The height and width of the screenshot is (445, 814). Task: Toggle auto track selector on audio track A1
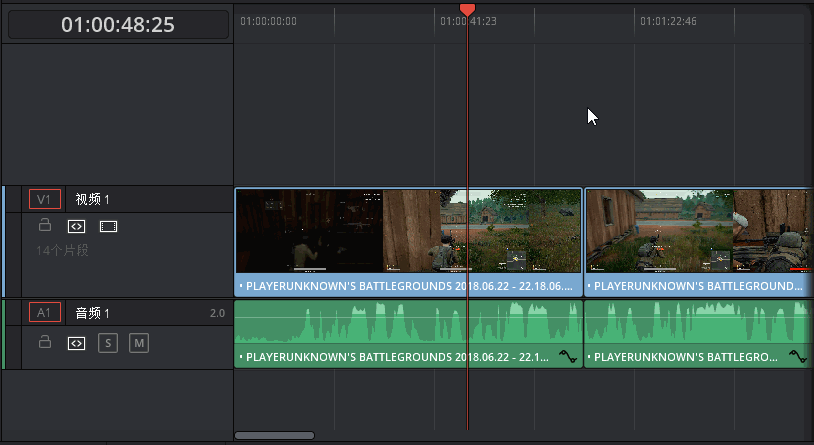point(76,343)
